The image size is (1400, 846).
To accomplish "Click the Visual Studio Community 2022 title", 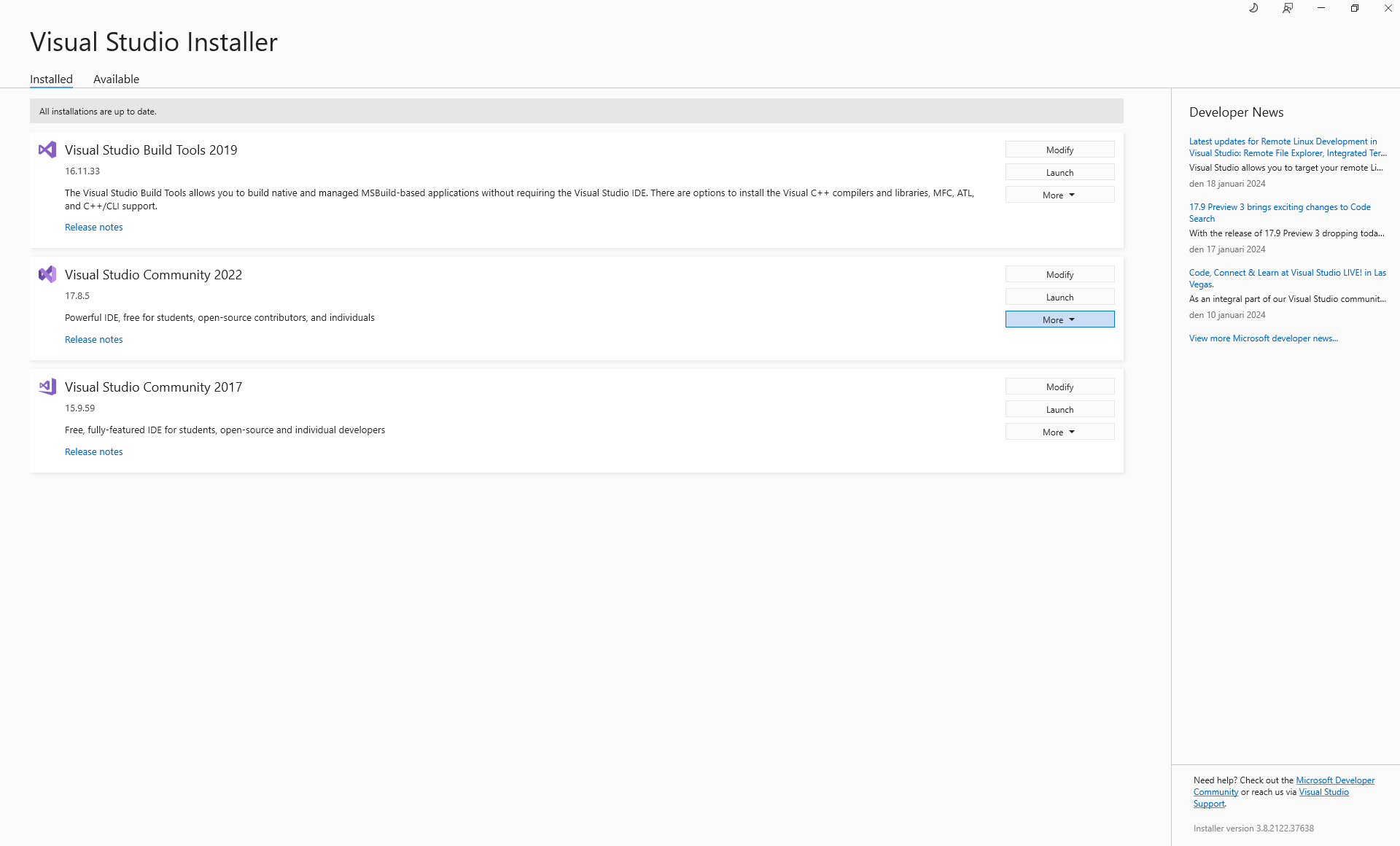I will pyautogui.click(x=153, y=274).
